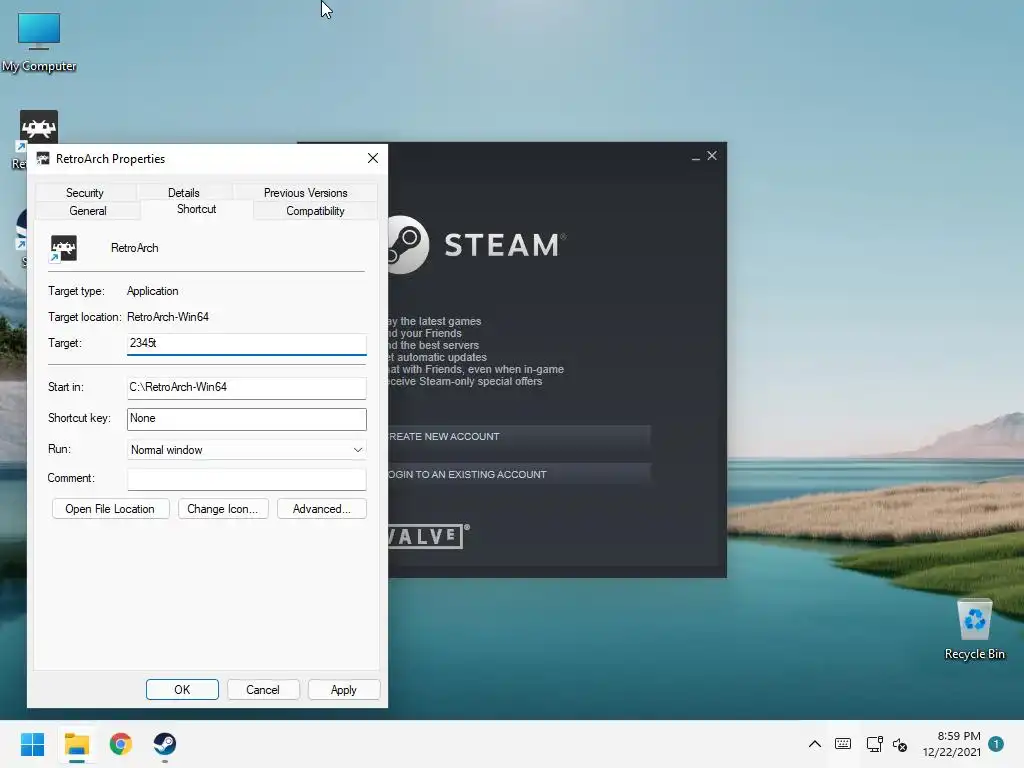Launch Google Chrome from taskbar

point(121,744)
